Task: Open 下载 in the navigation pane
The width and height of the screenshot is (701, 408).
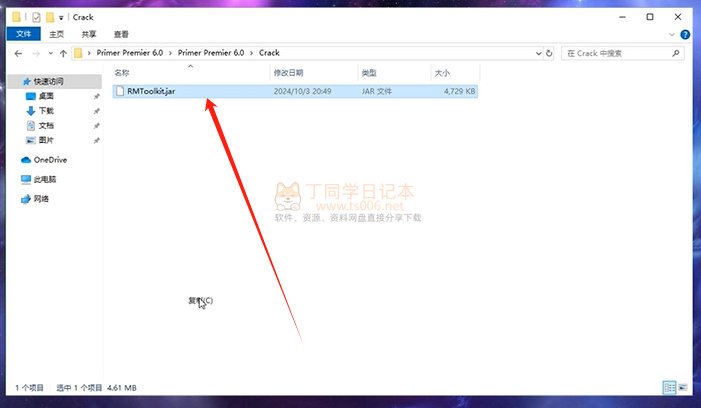Action: coord(46,111)
